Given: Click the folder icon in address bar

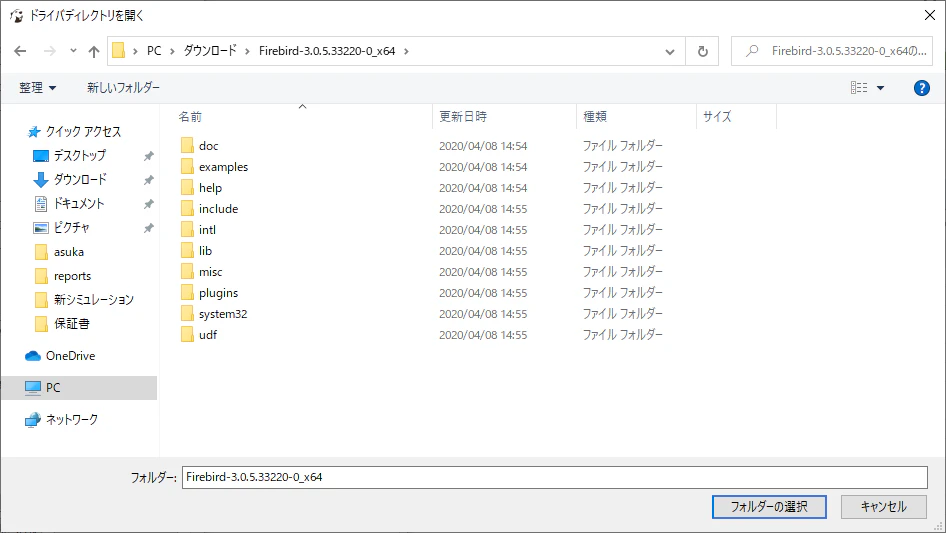Looking at the screenshot, I should pyautogui.click(x=119, y=51).
